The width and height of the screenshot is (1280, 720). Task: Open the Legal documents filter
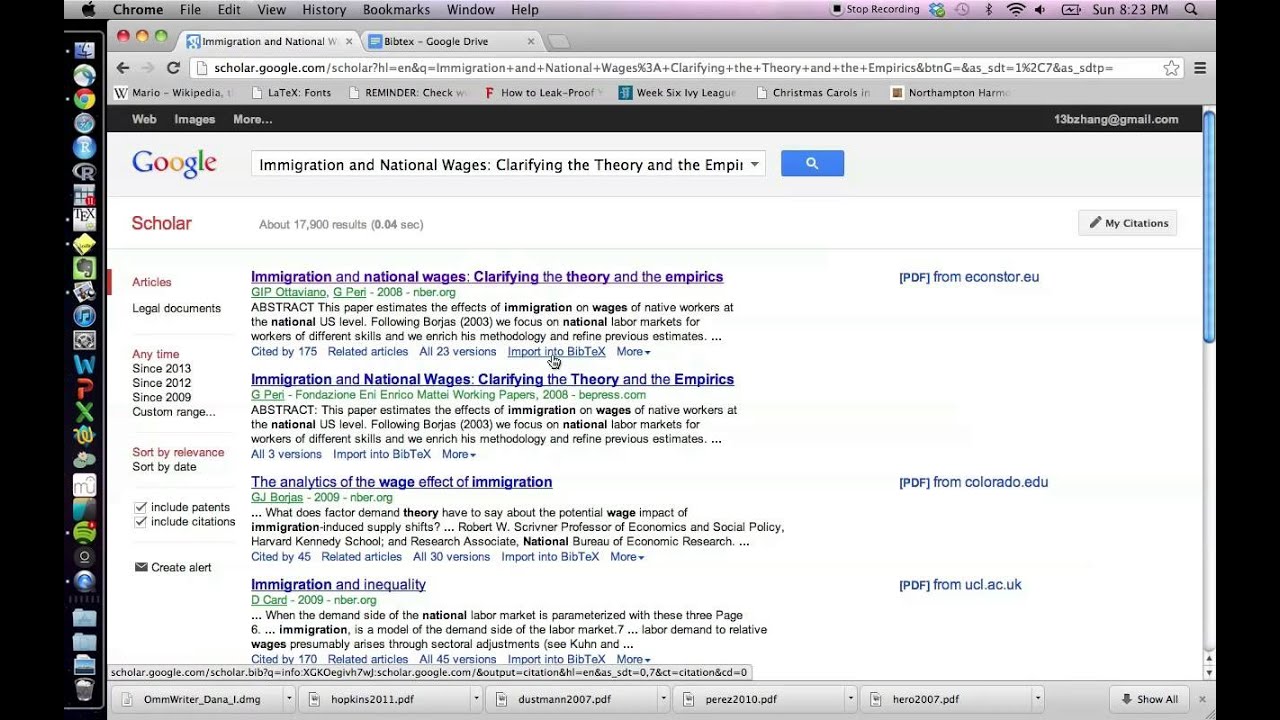176,308
